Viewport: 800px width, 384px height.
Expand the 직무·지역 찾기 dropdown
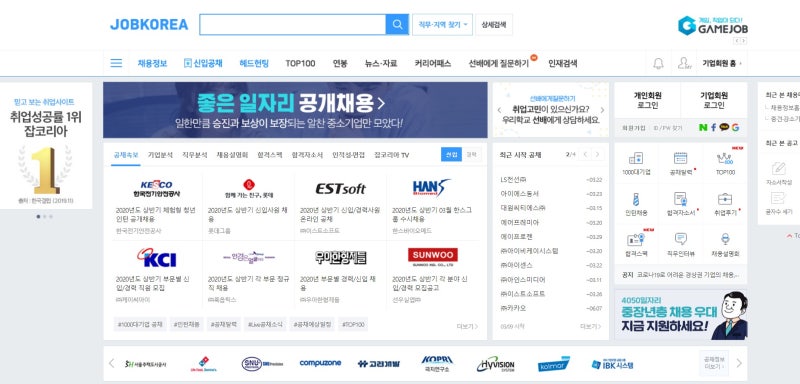pos(442,24)
